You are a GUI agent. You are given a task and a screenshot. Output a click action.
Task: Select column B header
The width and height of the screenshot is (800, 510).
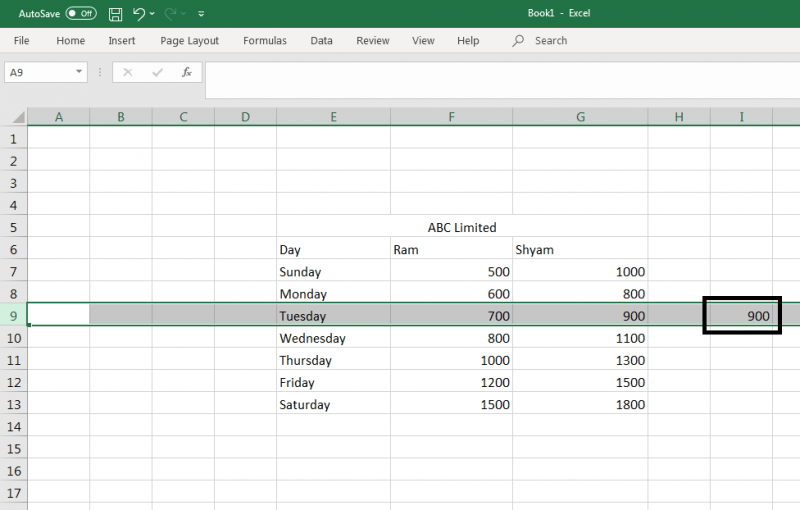121,117
